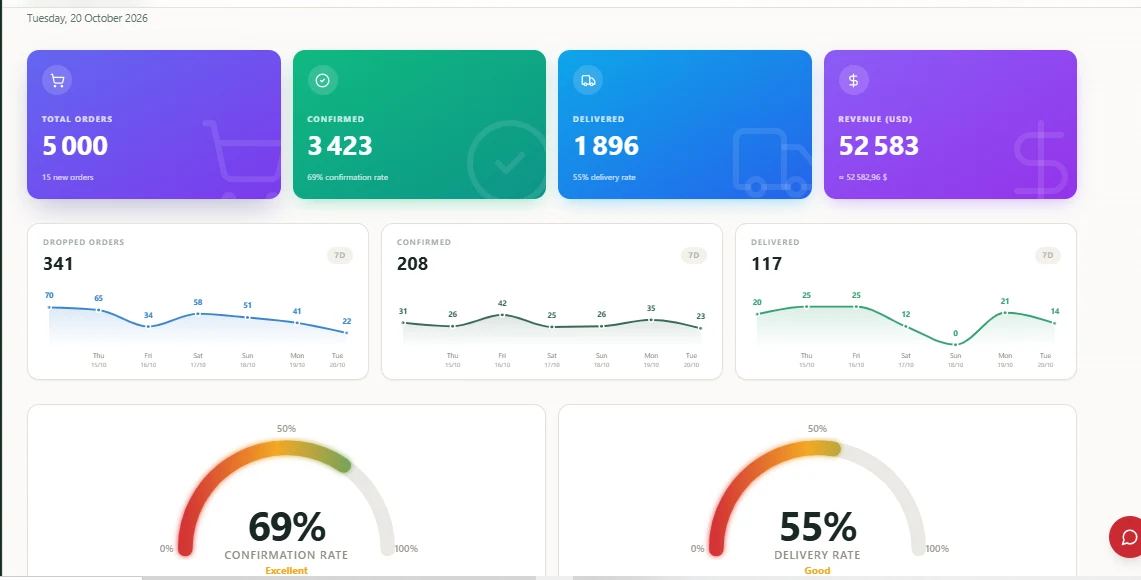Click the "1 896" delivered value
1141x580 pixels.
606,146
